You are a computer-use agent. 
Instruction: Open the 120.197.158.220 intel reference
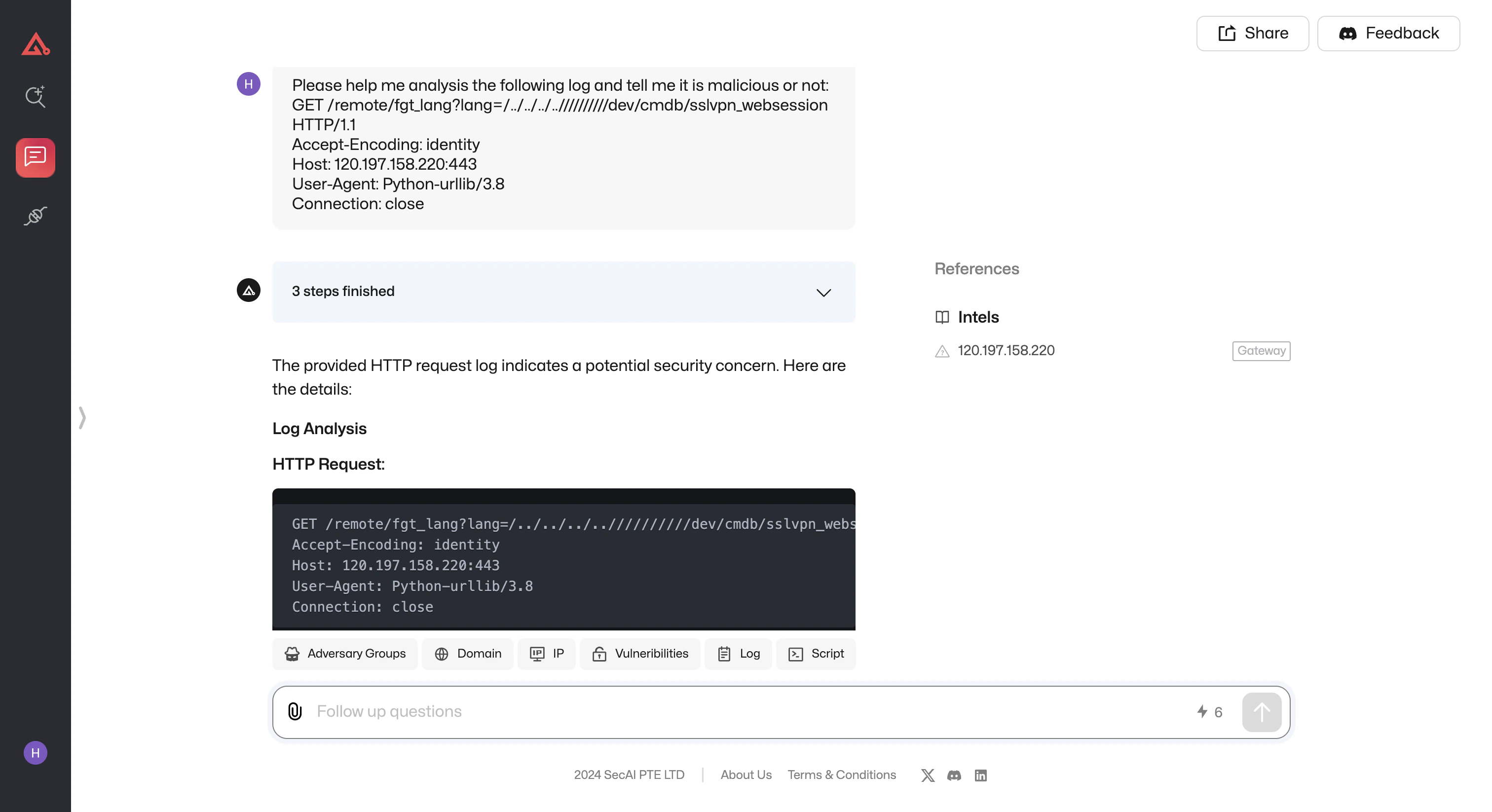click(x=1006, y=350)
